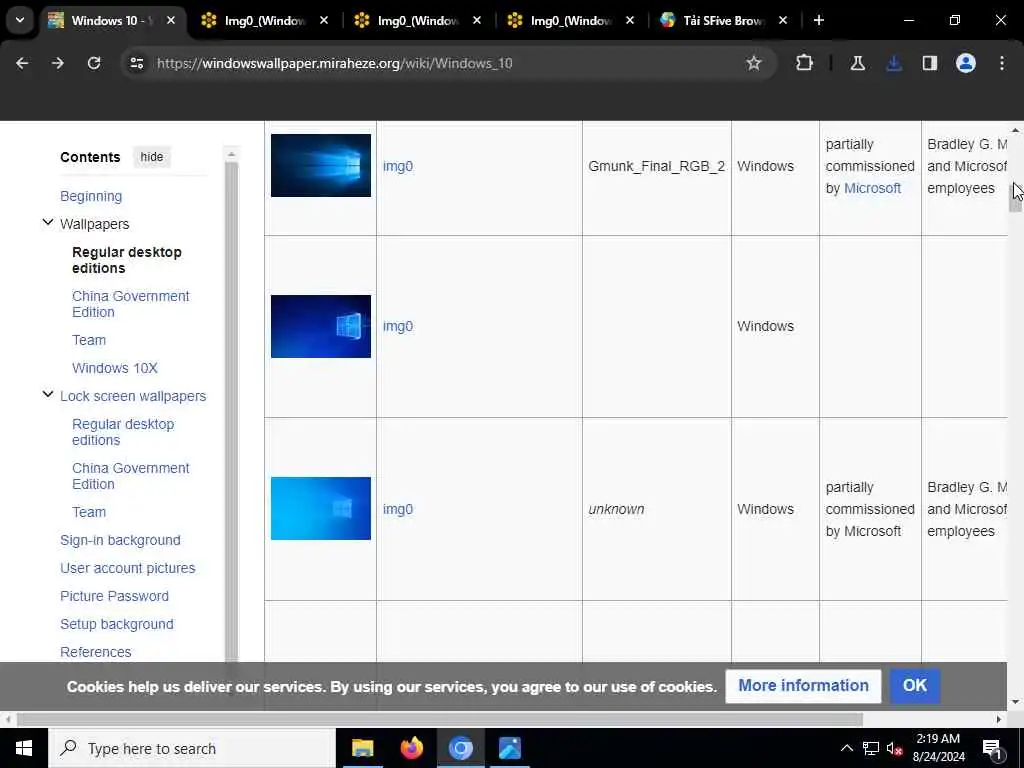Go to Team under Wallpapers
The image size is (1024, 768).
coord(89,340)
